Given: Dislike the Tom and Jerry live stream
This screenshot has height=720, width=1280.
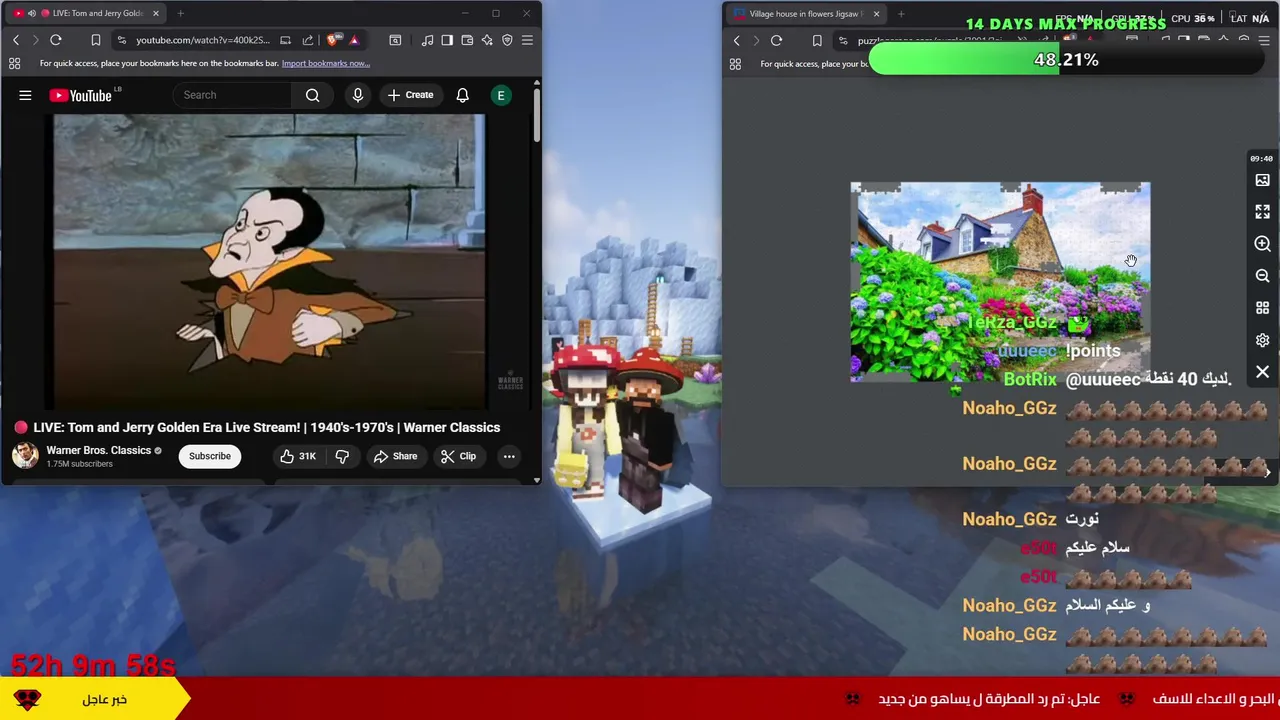Looking at the screenshot, I should pos(342,456).
